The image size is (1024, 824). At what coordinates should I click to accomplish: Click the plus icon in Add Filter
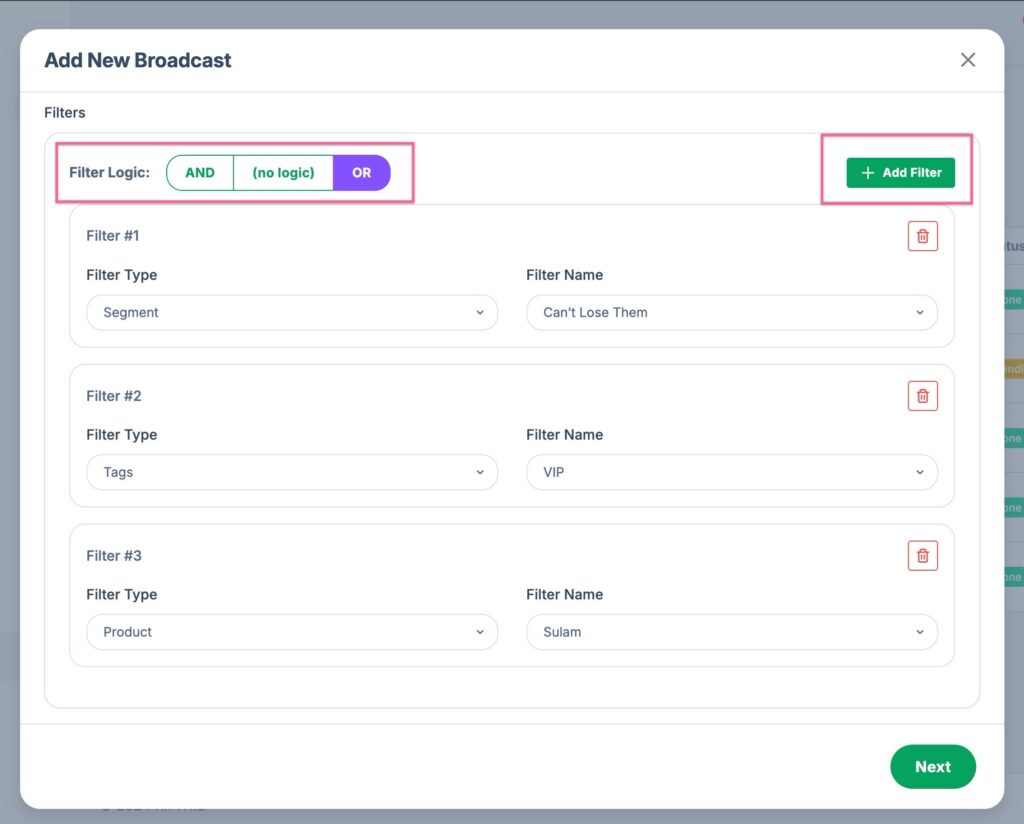click(x=867, y=173)
